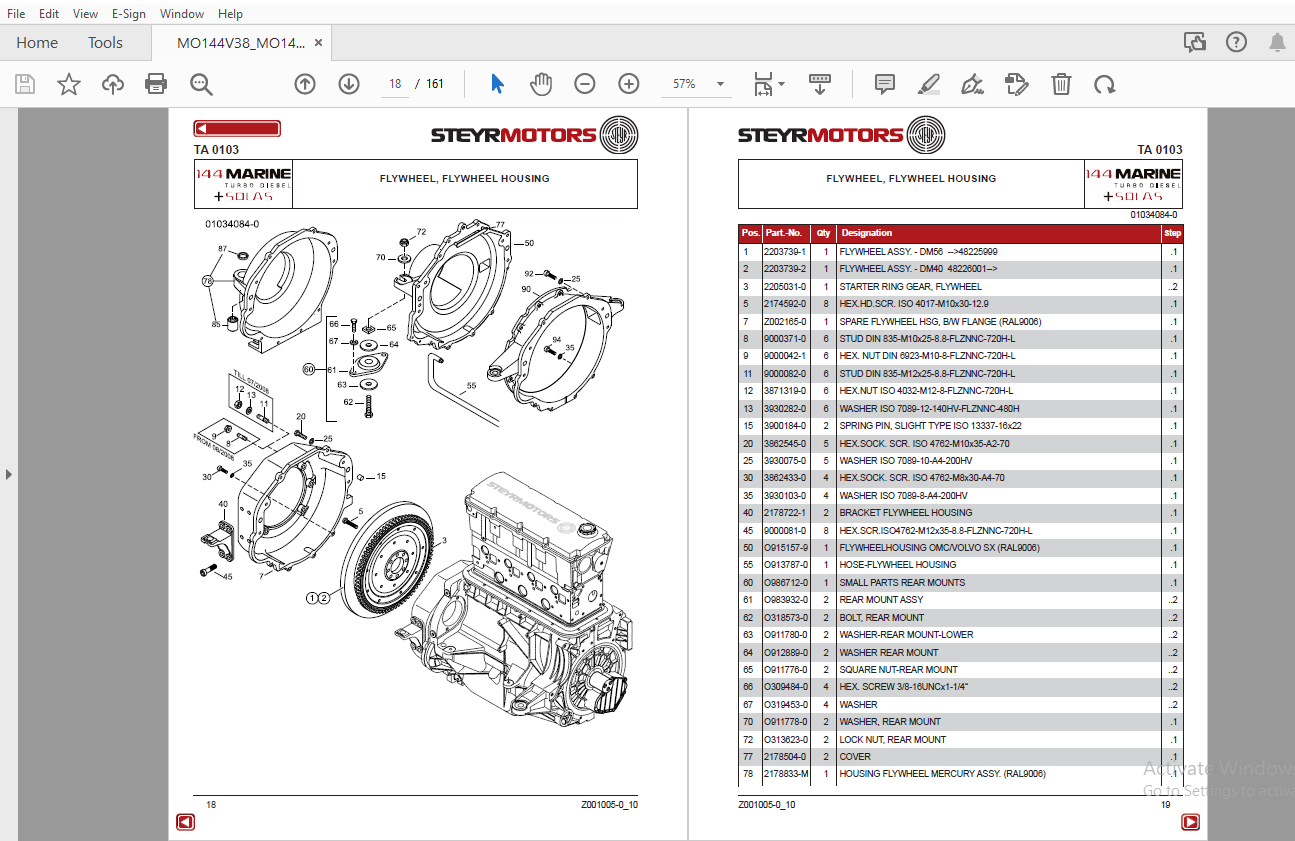Expand the left navigation pane arrow
1295x841 pixels.
[9, 474]
